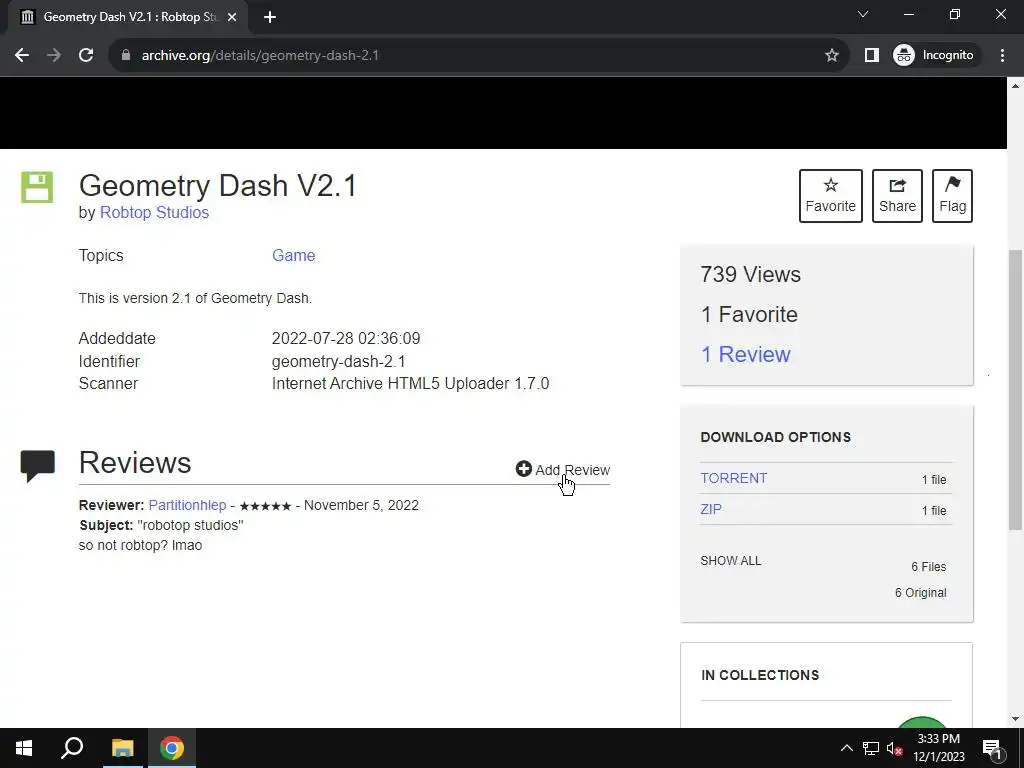Open the Share button

tap(897, 196)
